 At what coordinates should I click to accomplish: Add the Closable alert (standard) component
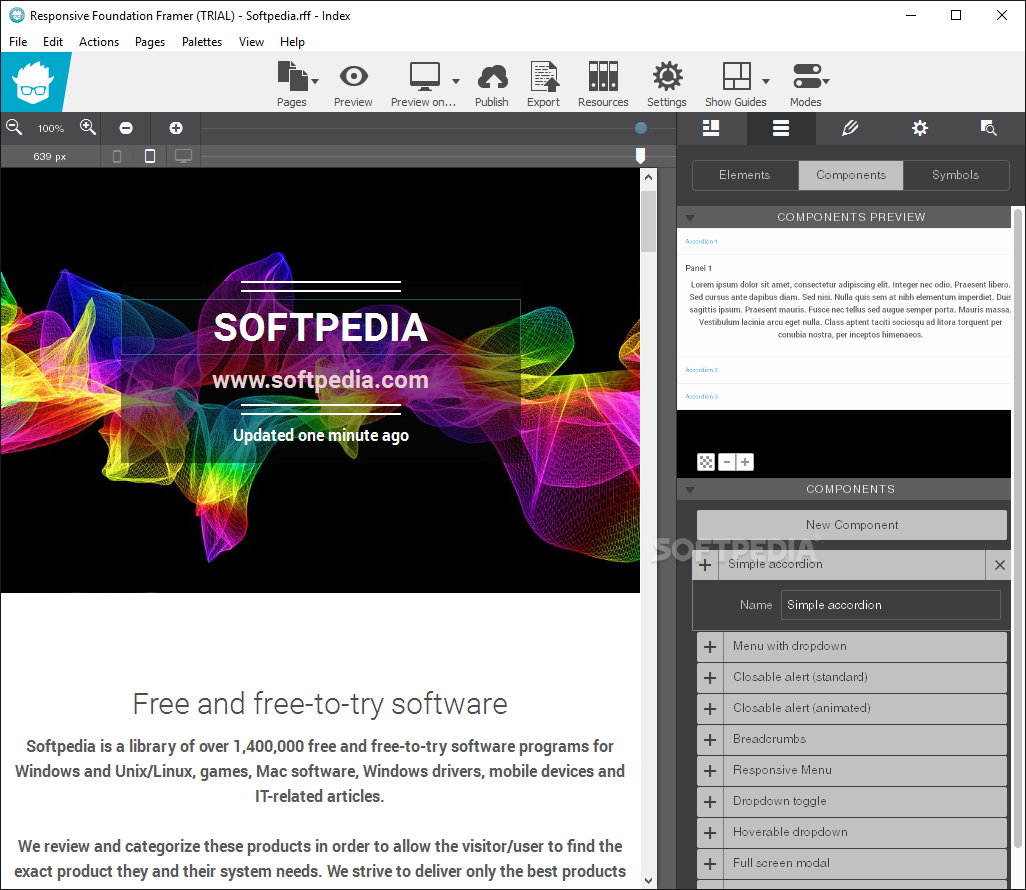point(710,678)
